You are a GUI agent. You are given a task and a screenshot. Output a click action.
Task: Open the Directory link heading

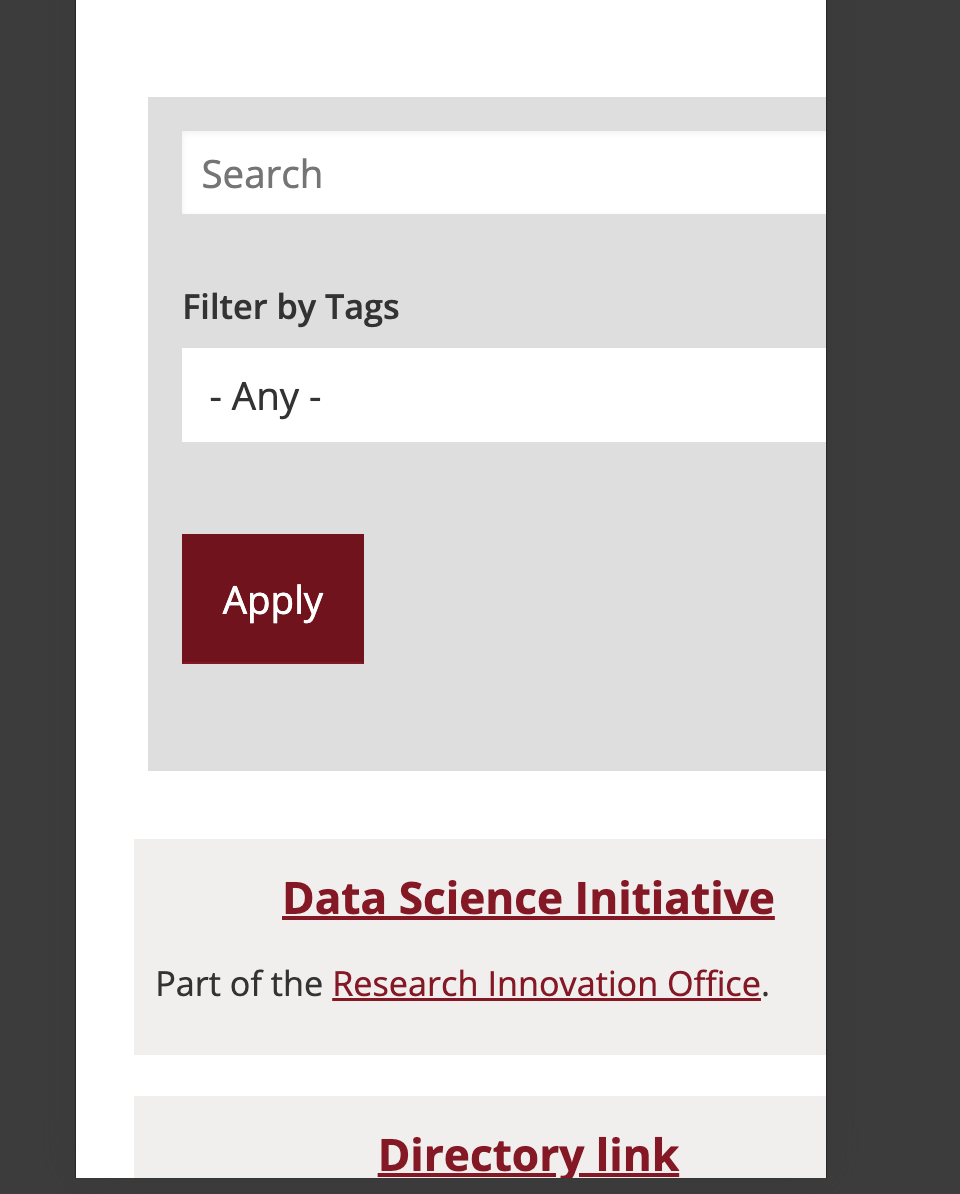pos(528,1155)
